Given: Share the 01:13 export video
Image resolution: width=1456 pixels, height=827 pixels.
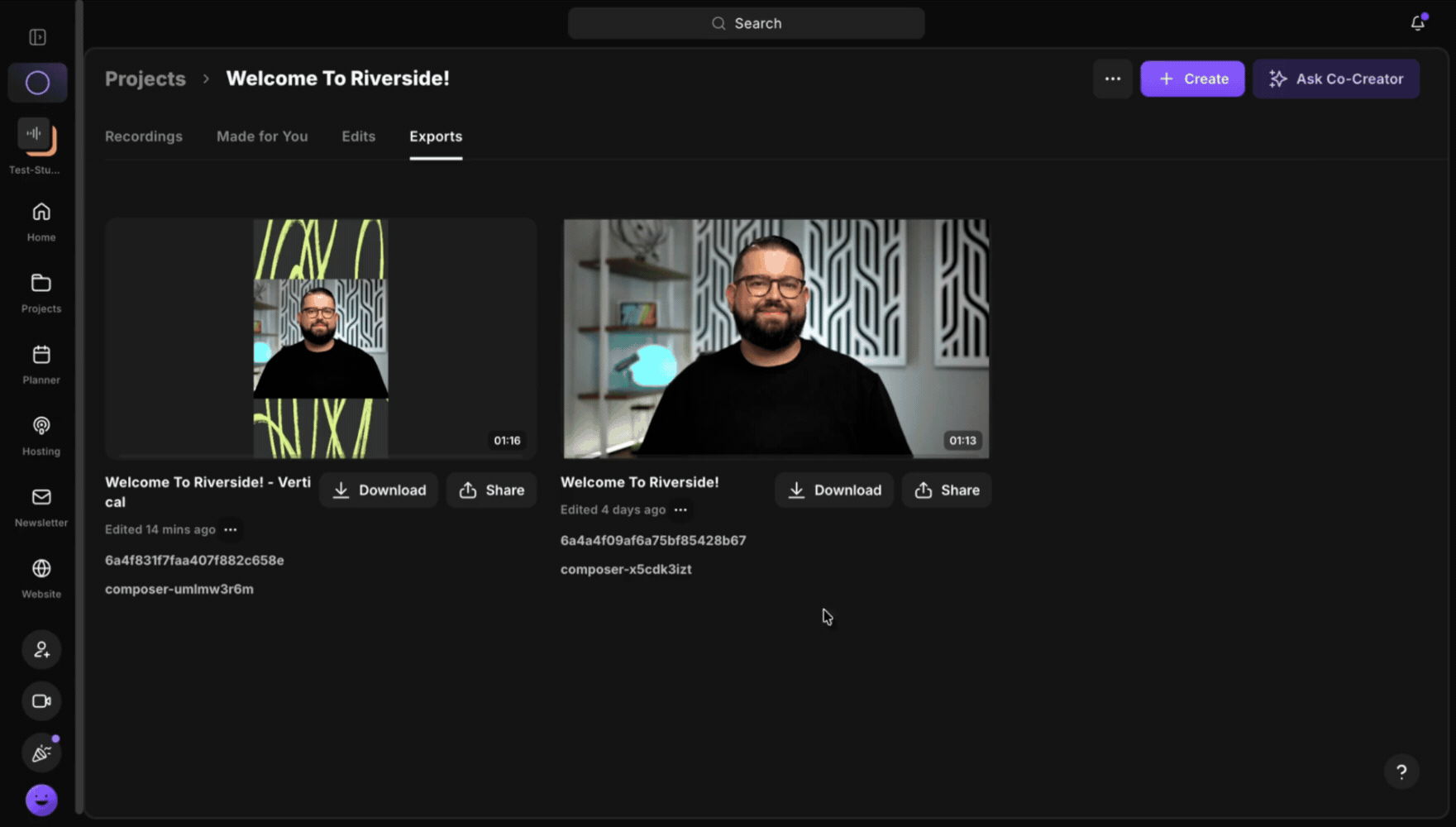Looking at the screenshot, I should pyautogui.click(x=948, y=490).
